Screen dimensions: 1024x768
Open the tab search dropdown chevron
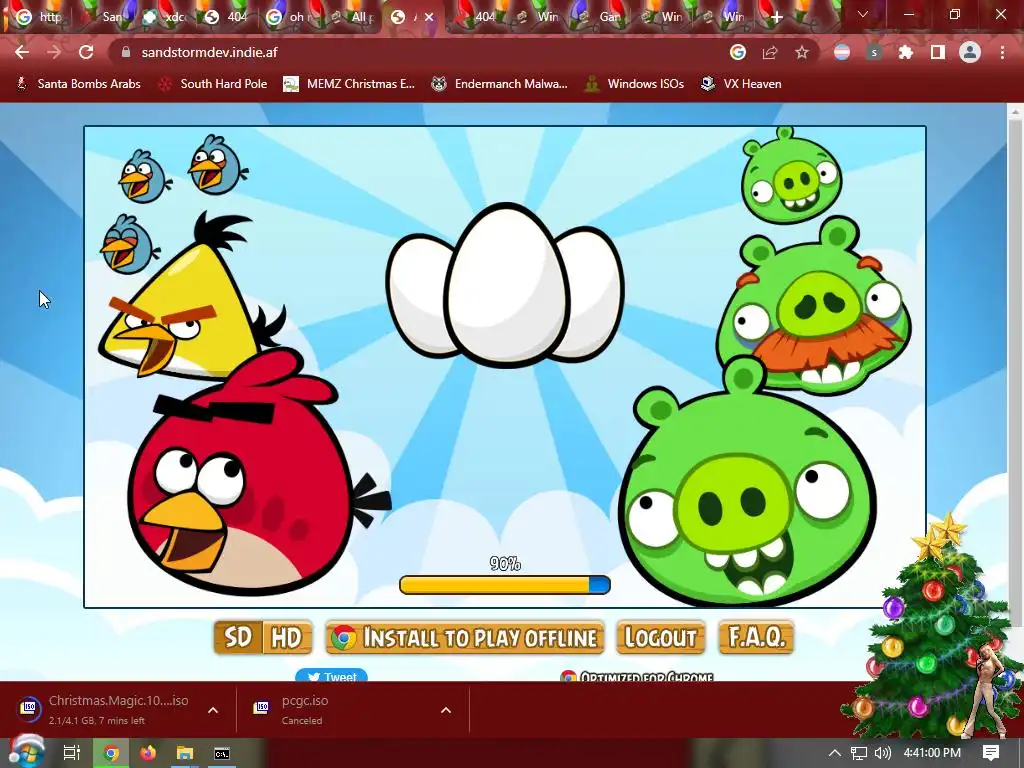(863, 14)
